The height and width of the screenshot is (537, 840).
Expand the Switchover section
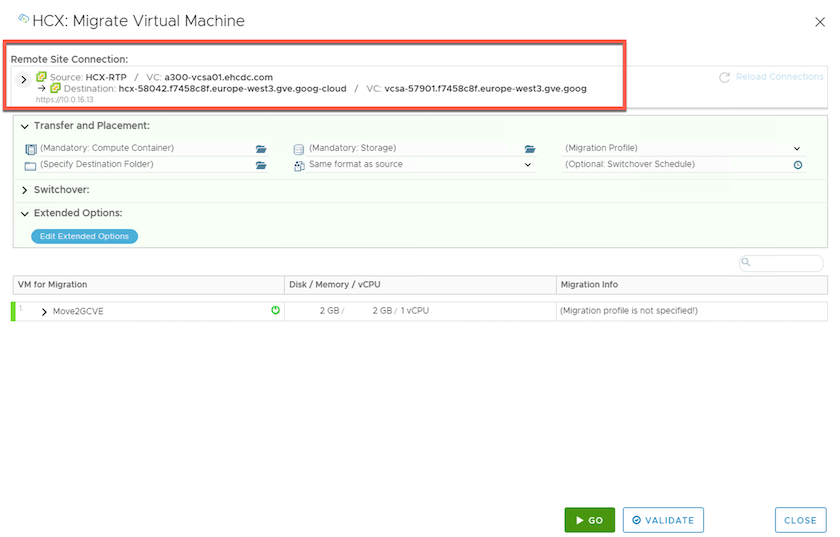pos(25,190)
